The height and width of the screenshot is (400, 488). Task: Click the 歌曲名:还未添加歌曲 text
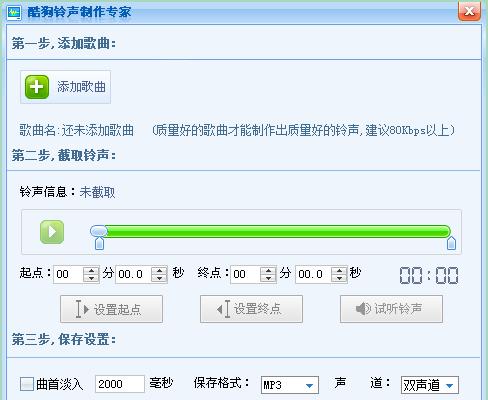pos(76,130)
